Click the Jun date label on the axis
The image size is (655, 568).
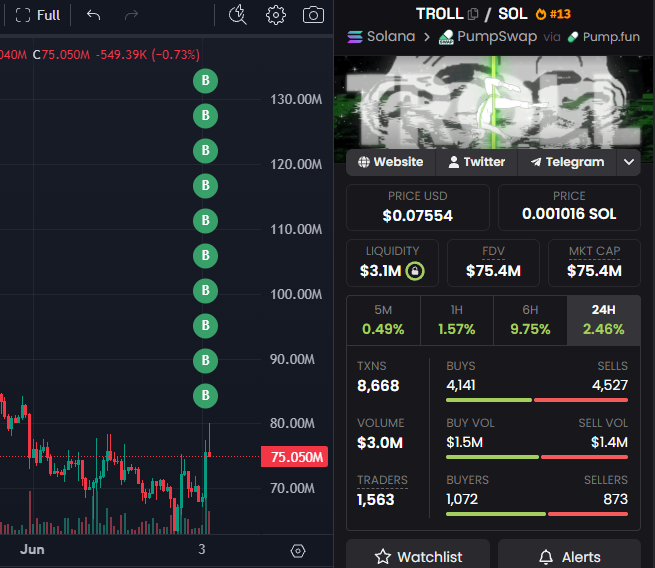click(x=32, y=550)
